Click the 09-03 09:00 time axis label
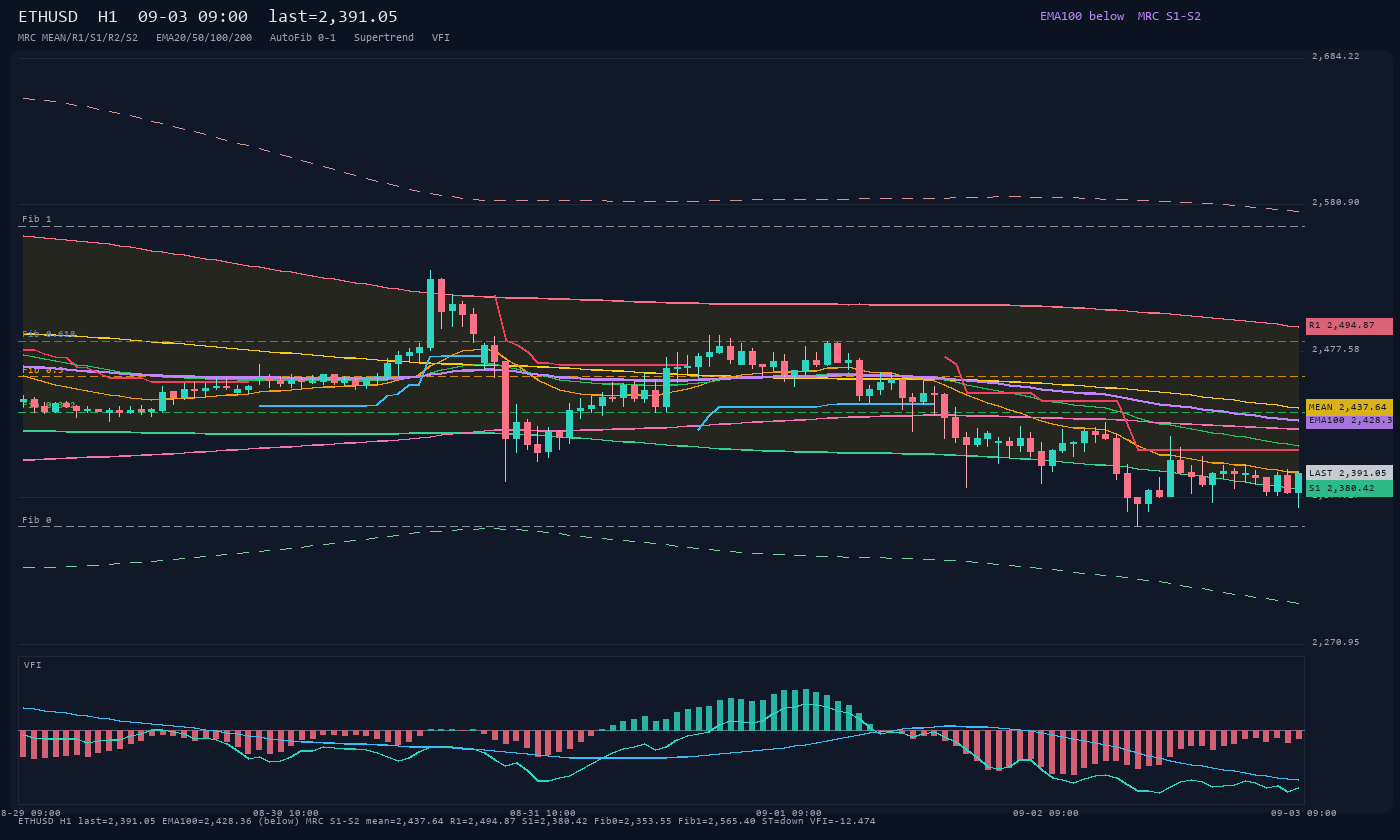The height and width of the screenshot is (840, 1400). pos(1303,813)
